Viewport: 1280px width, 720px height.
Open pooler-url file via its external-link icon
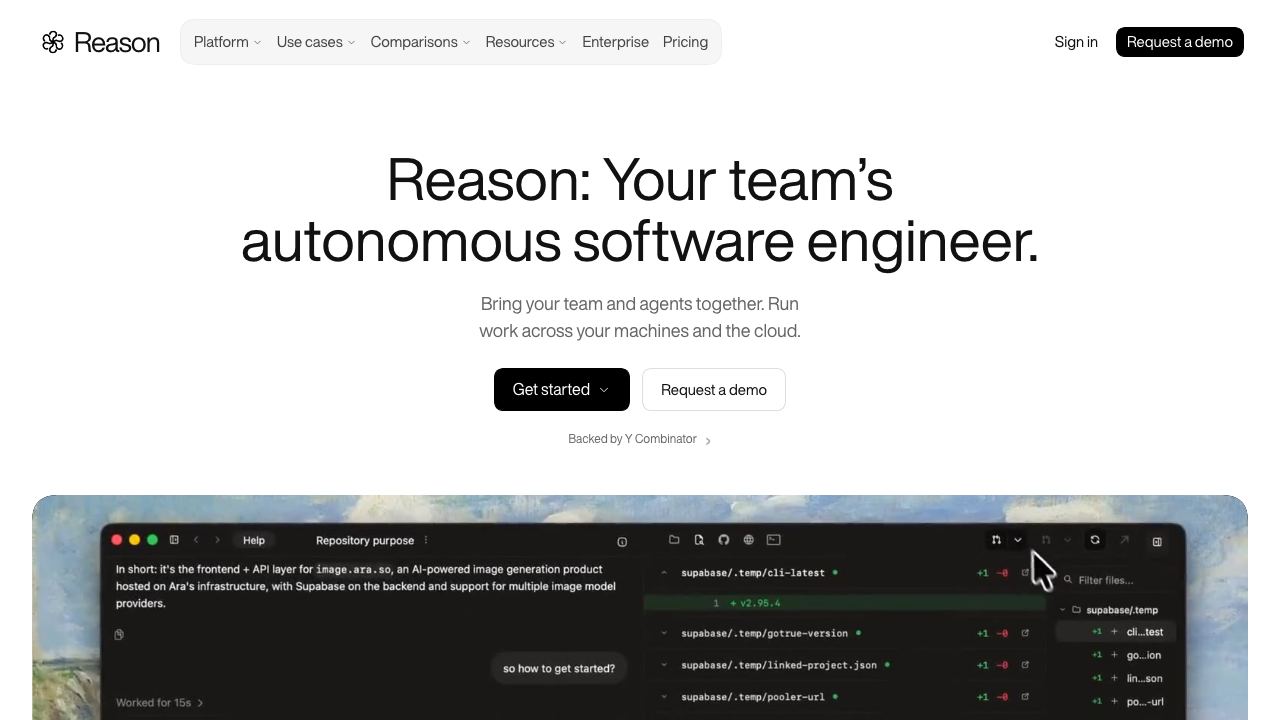(x=1025, y=697)
